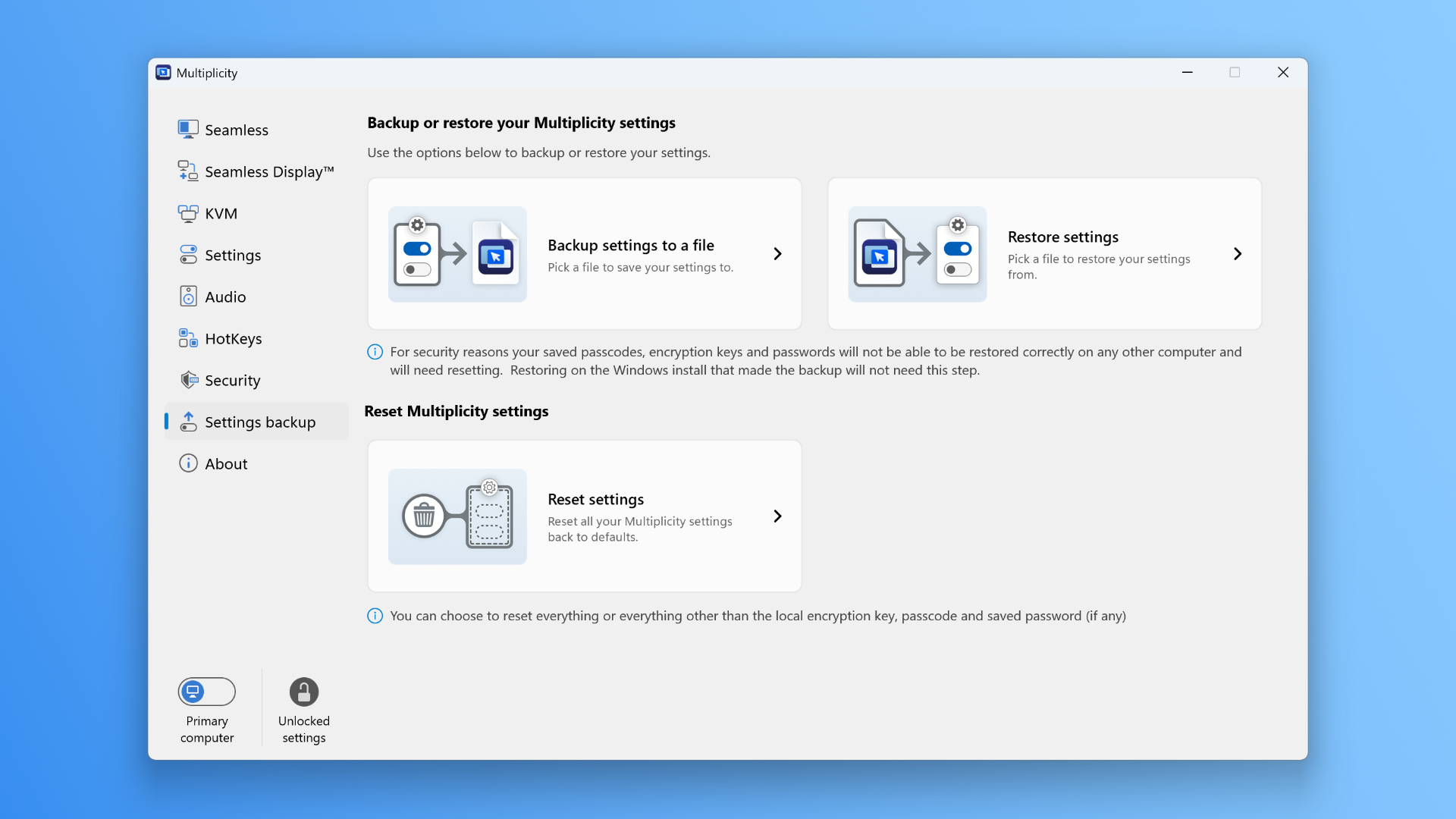Click the Unlocked settings padlock icon
This screenshot has height=819, width=1456.
click(304, 692)
